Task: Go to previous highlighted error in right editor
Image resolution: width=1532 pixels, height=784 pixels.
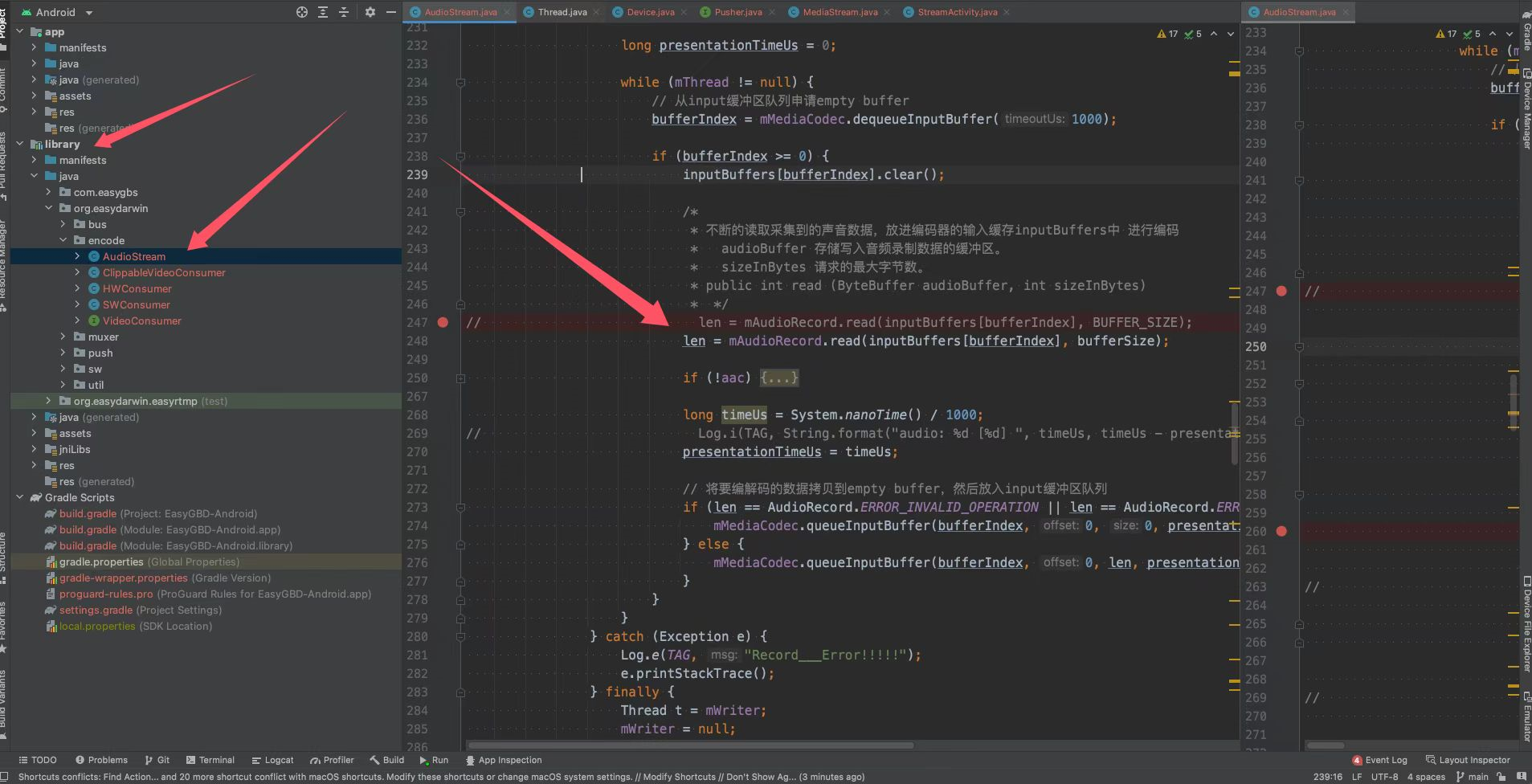Action: point(1493,34)
